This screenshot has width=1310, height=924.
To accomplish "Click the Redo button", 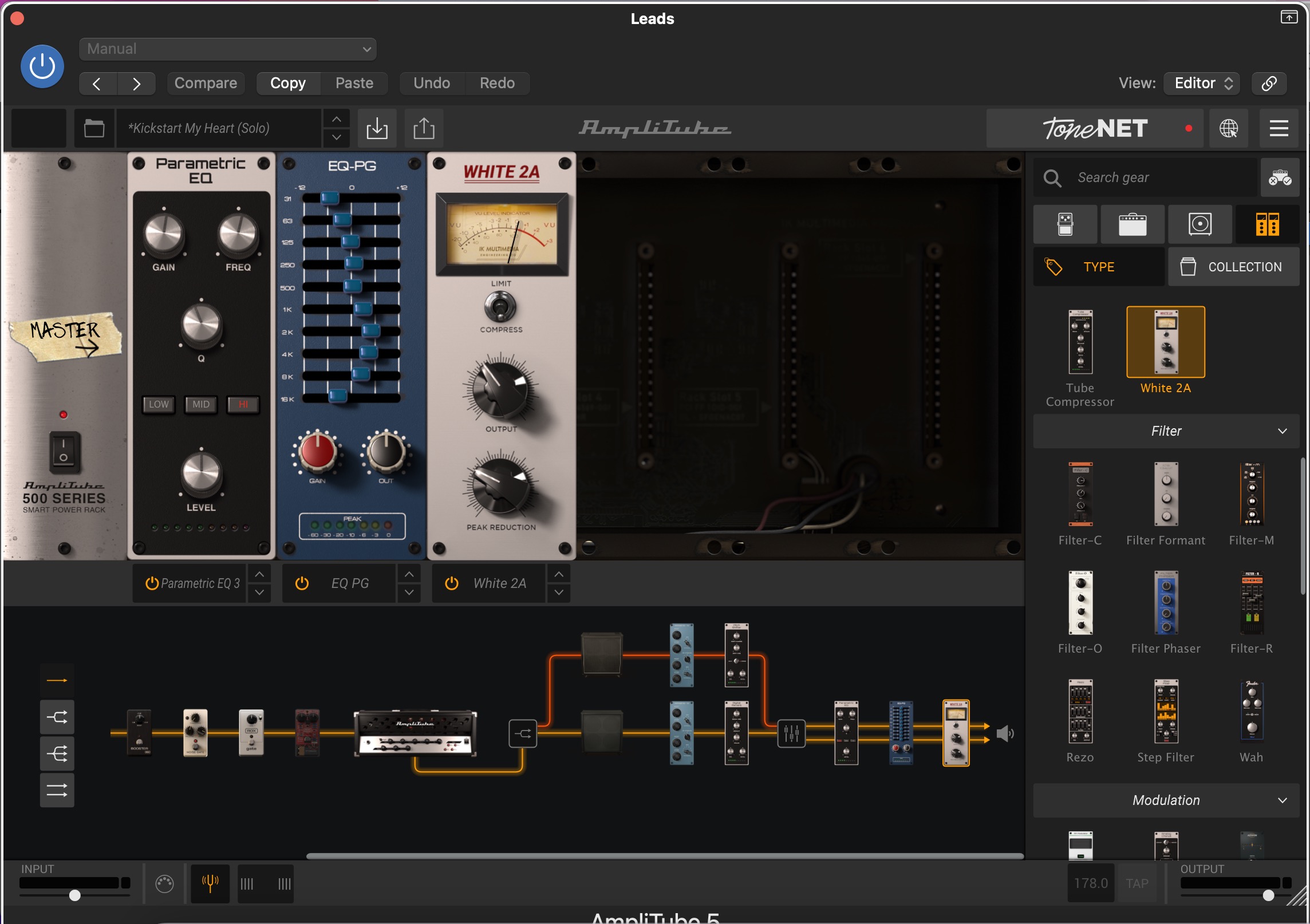I will click(x=497, y=84).
